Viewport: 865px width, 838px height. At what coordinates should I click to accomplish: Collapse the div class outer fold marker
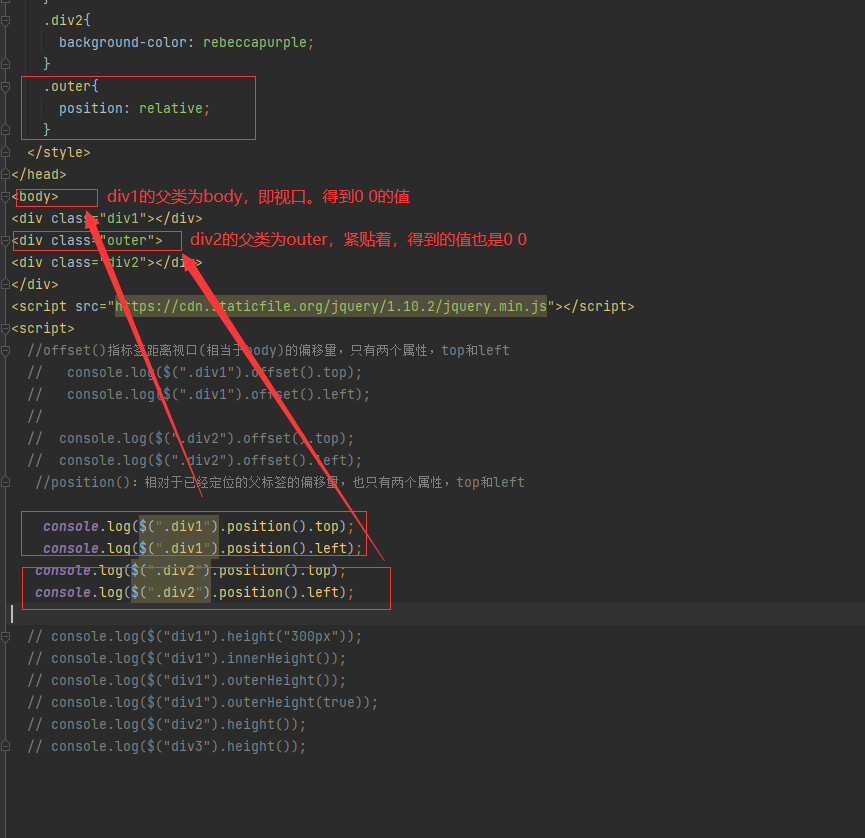[x=6, y=241]
